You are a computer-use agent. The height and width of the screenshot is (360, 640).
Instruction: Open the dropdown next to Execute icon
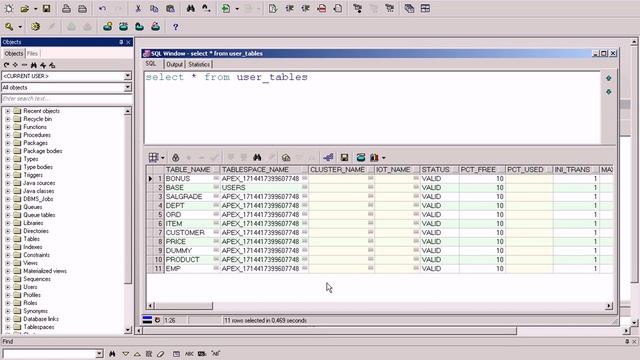(x=237, y=9)
